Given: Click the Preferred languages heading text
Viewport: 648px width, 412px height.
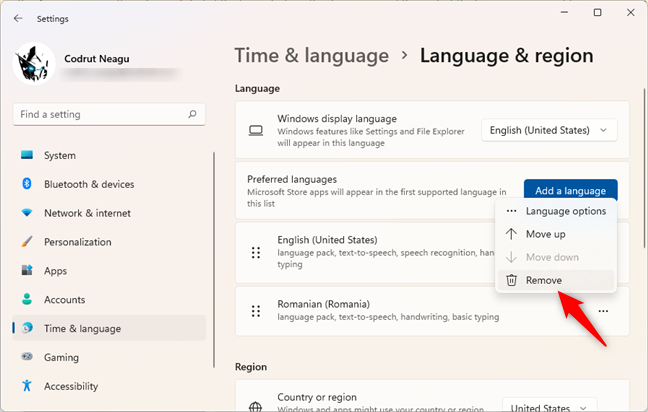Looking at the screenshot, I should [x=292, y=179].
